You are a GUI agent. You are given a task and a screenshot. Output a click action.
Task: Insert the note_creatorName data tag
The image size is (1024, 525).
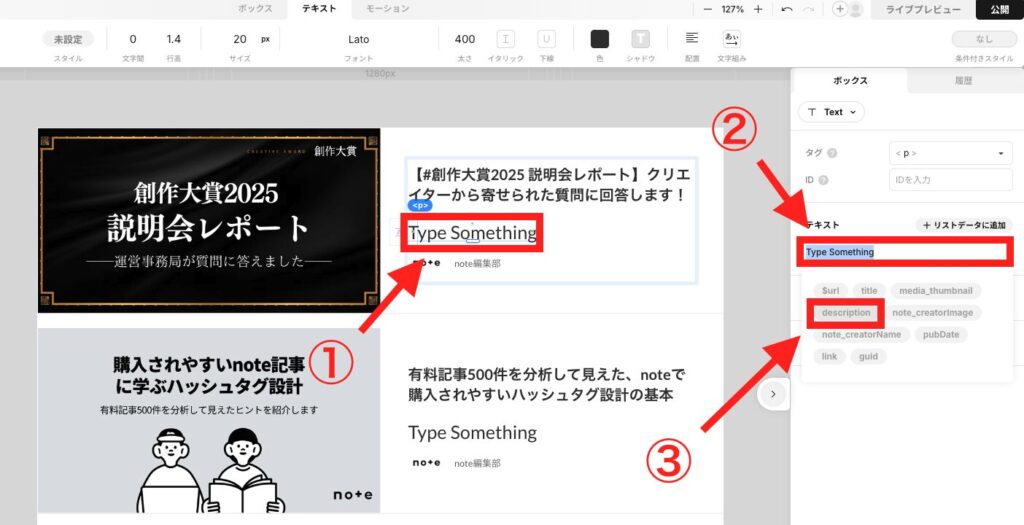(x=861, y=334)
